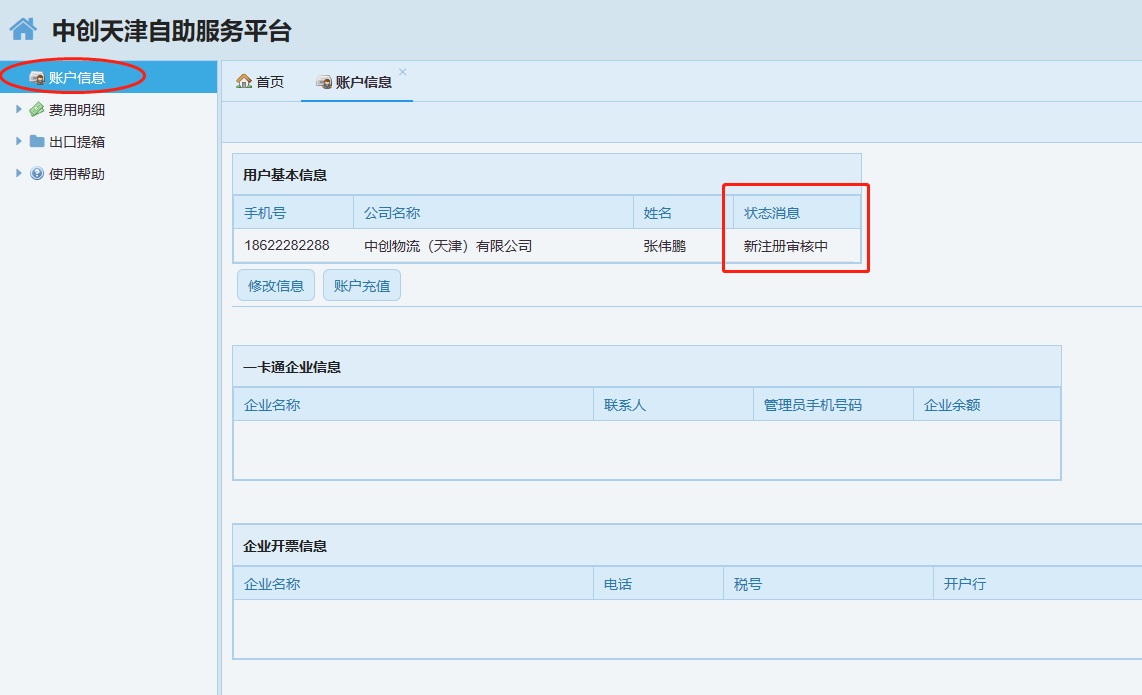Viewport: 1142px width, 695px height.
Task: Click the home icon beside the platform title
Action: (23, 29)
